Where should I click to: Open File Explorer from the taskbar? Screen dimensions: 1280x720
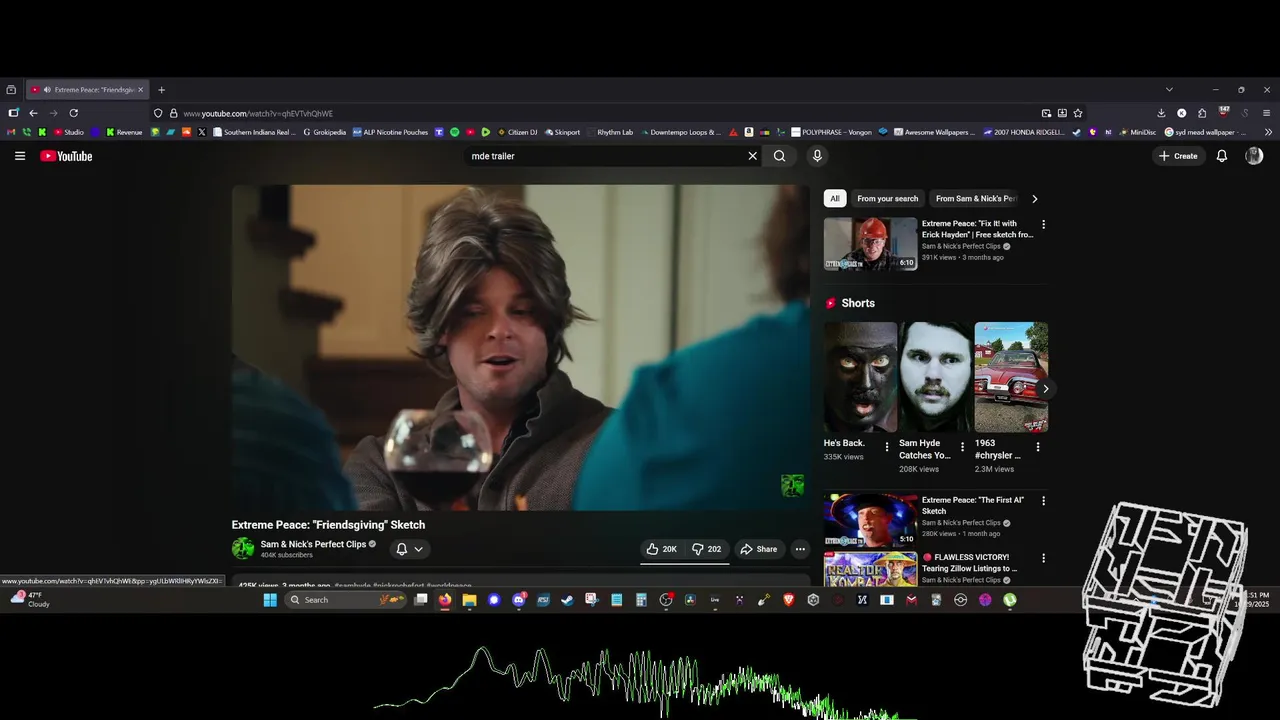coord(469,600)
